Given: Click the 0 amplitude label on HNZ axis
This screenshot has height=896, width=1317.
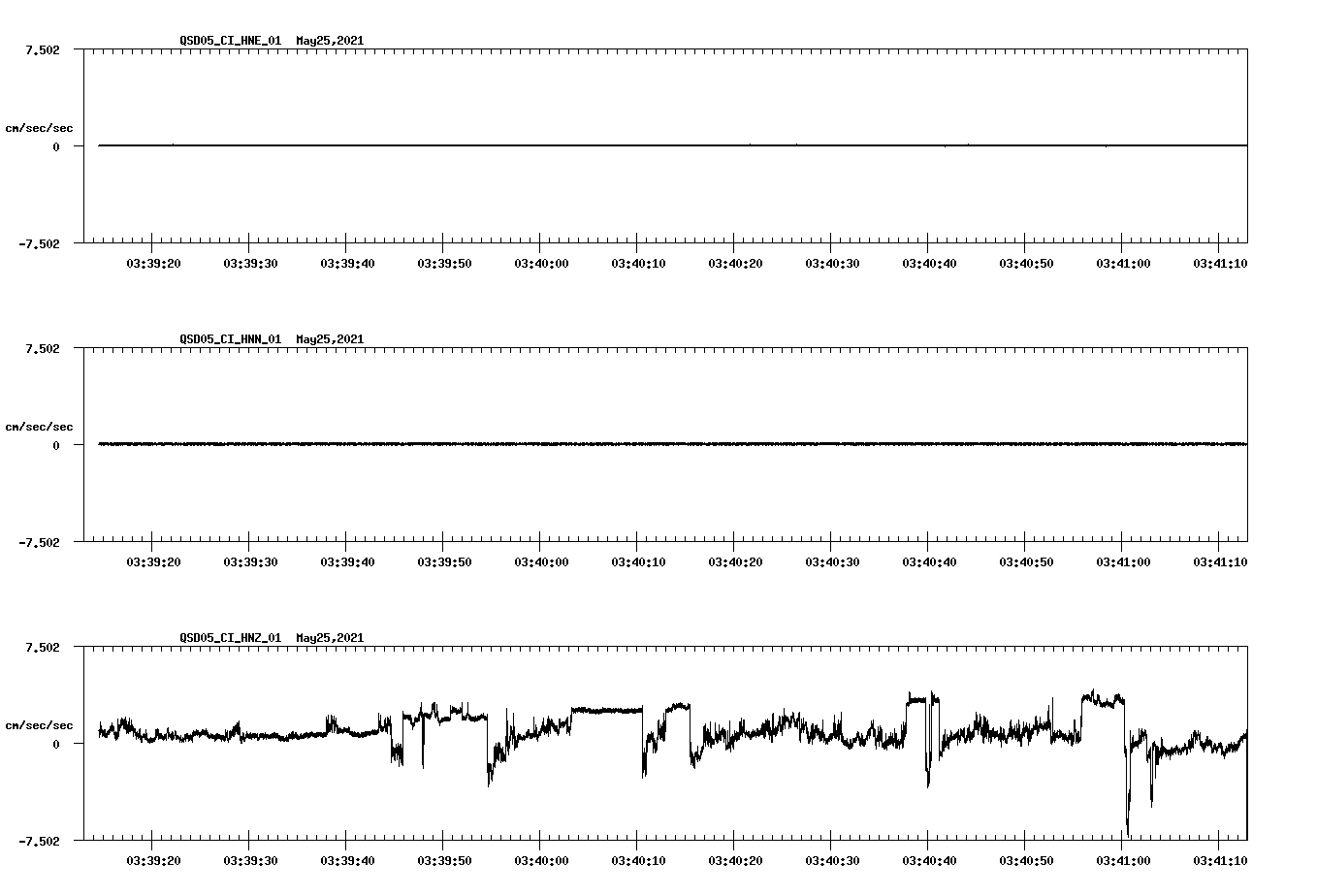Looking at the screenshot, I should click(x=55, y=743).
